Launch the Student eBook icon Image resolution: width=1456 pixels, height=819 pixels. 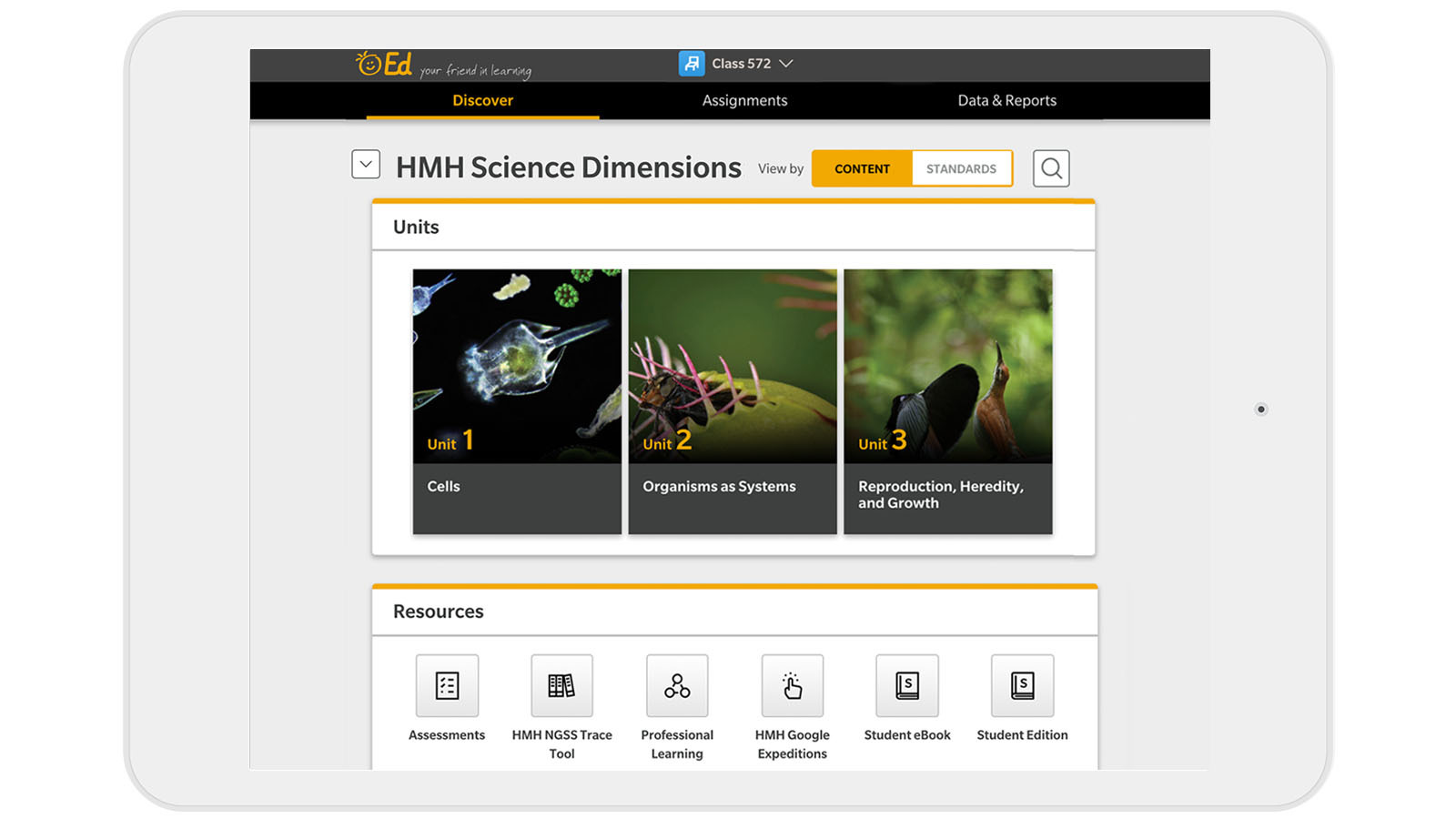coord(905,685)
